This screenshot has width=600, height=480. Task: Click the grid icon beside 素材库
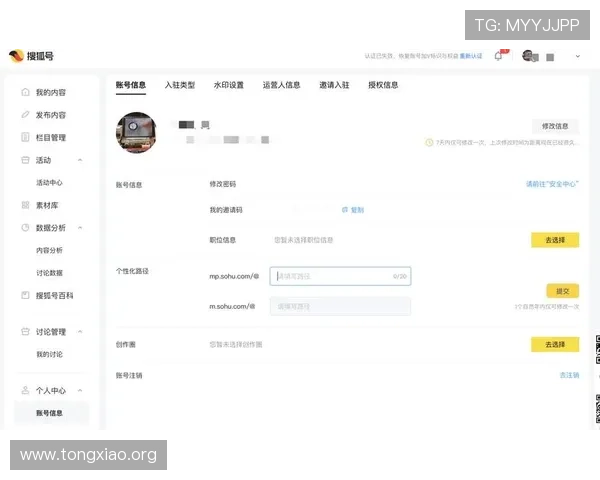pos(25,205)
